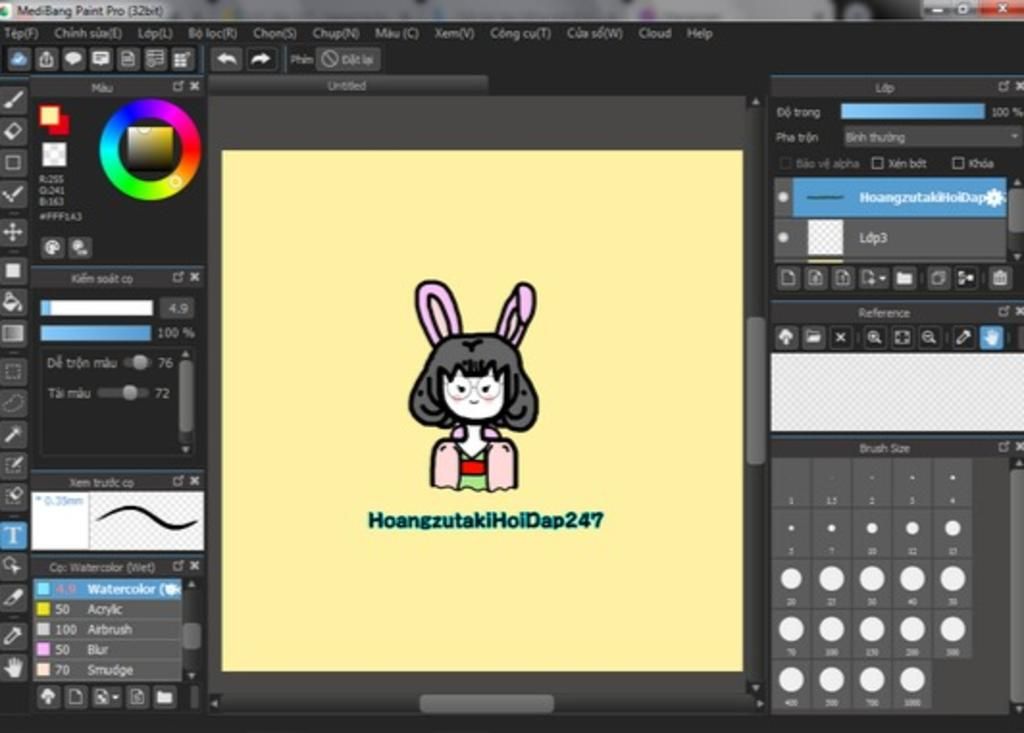Viewport: 1024px width, 733px height.
Task: Open a reference image folder icon
Action: coord(813,337)
